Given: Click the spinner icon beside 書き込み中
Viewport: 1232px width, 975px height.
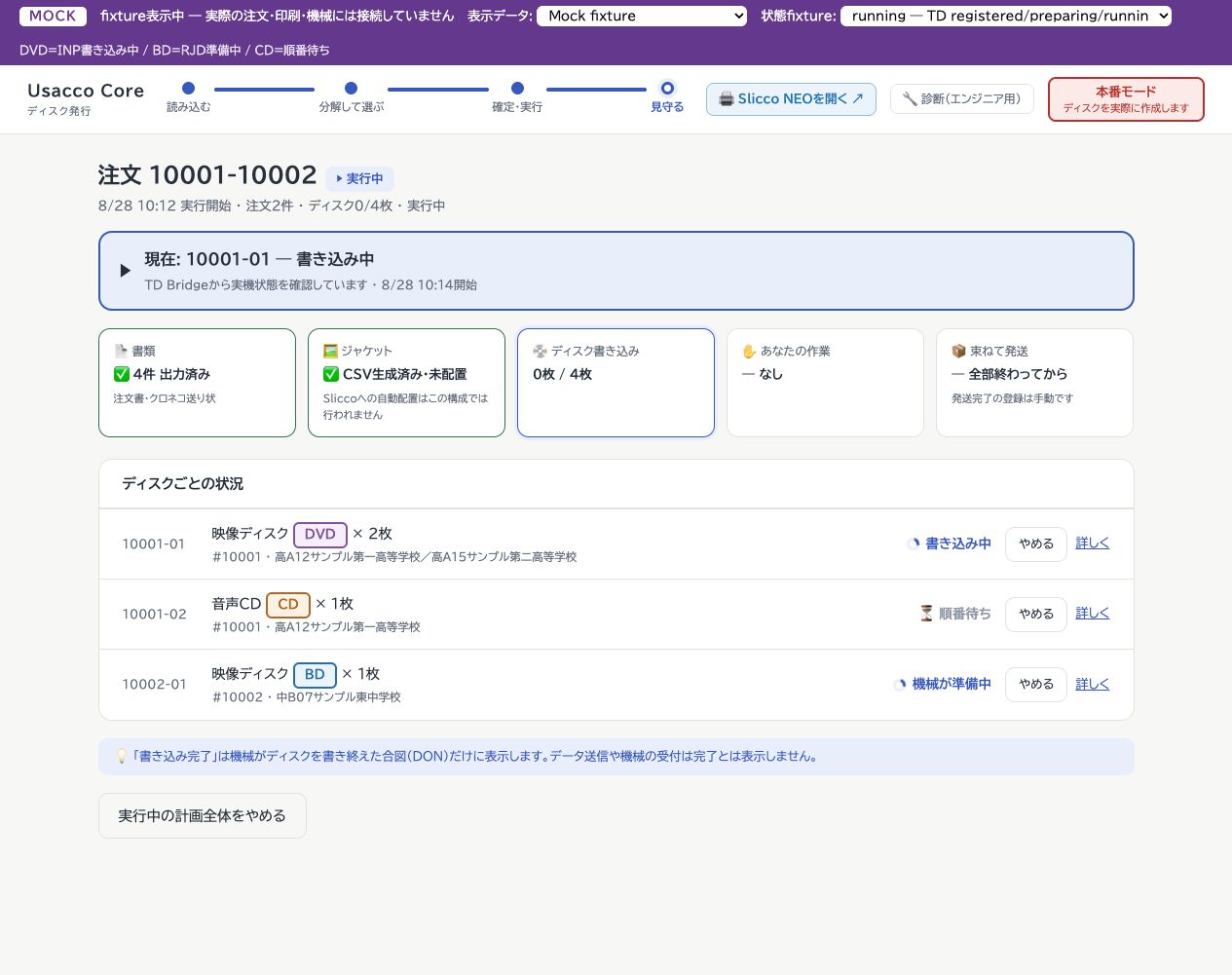Looking at the screenshot, I should pos(914,544).
